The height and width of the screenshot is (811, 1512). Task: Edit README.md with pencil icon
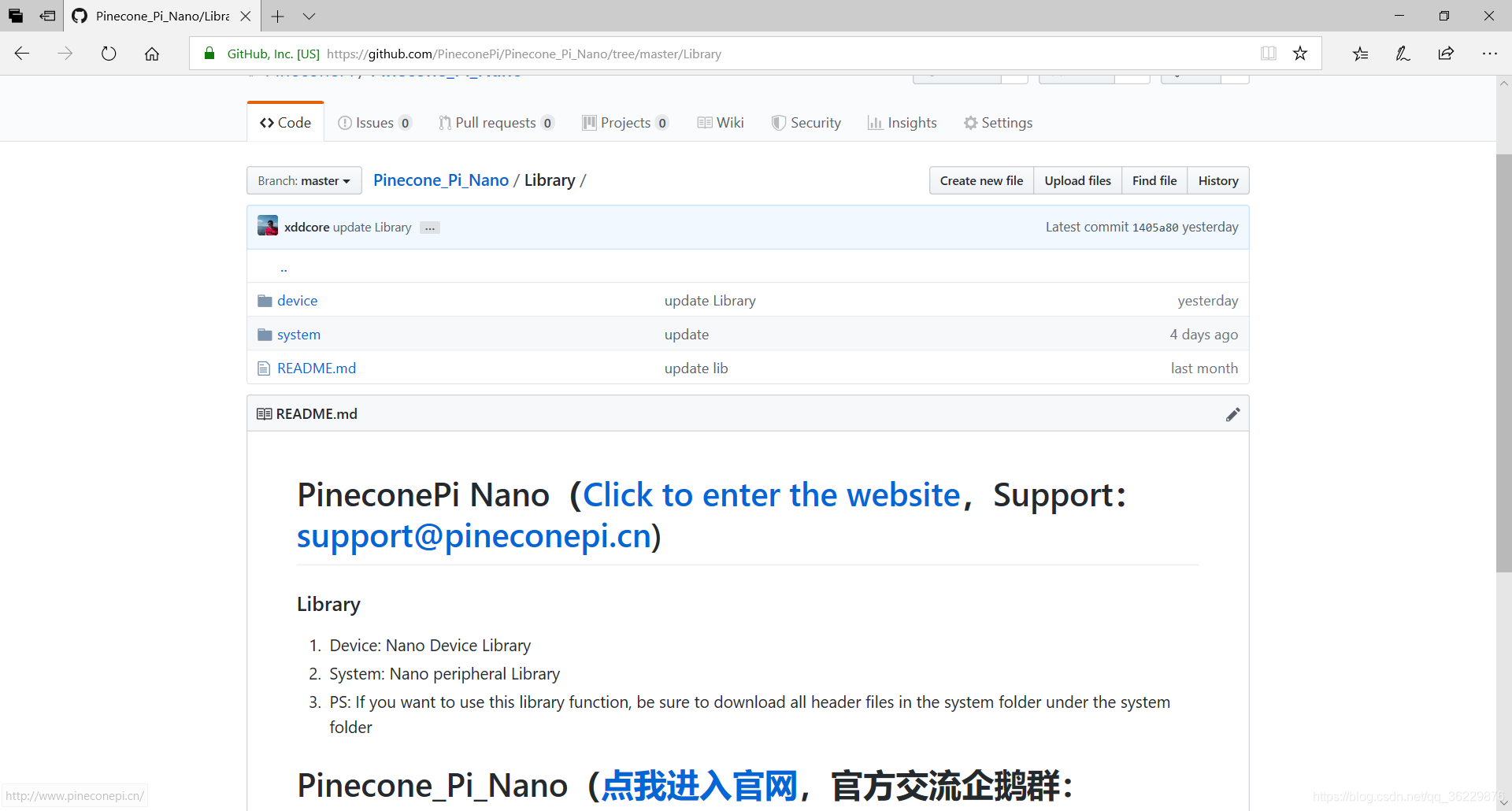(1232, 414)
